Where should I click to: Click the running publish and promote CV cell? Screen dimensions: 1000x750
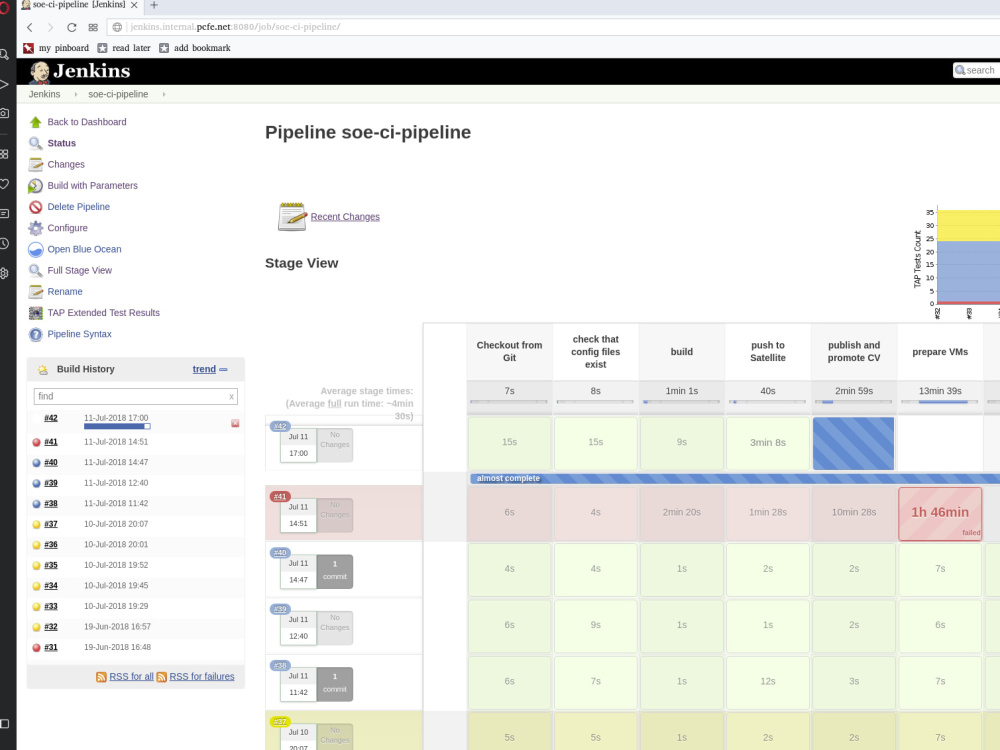[x=853, y=443]
